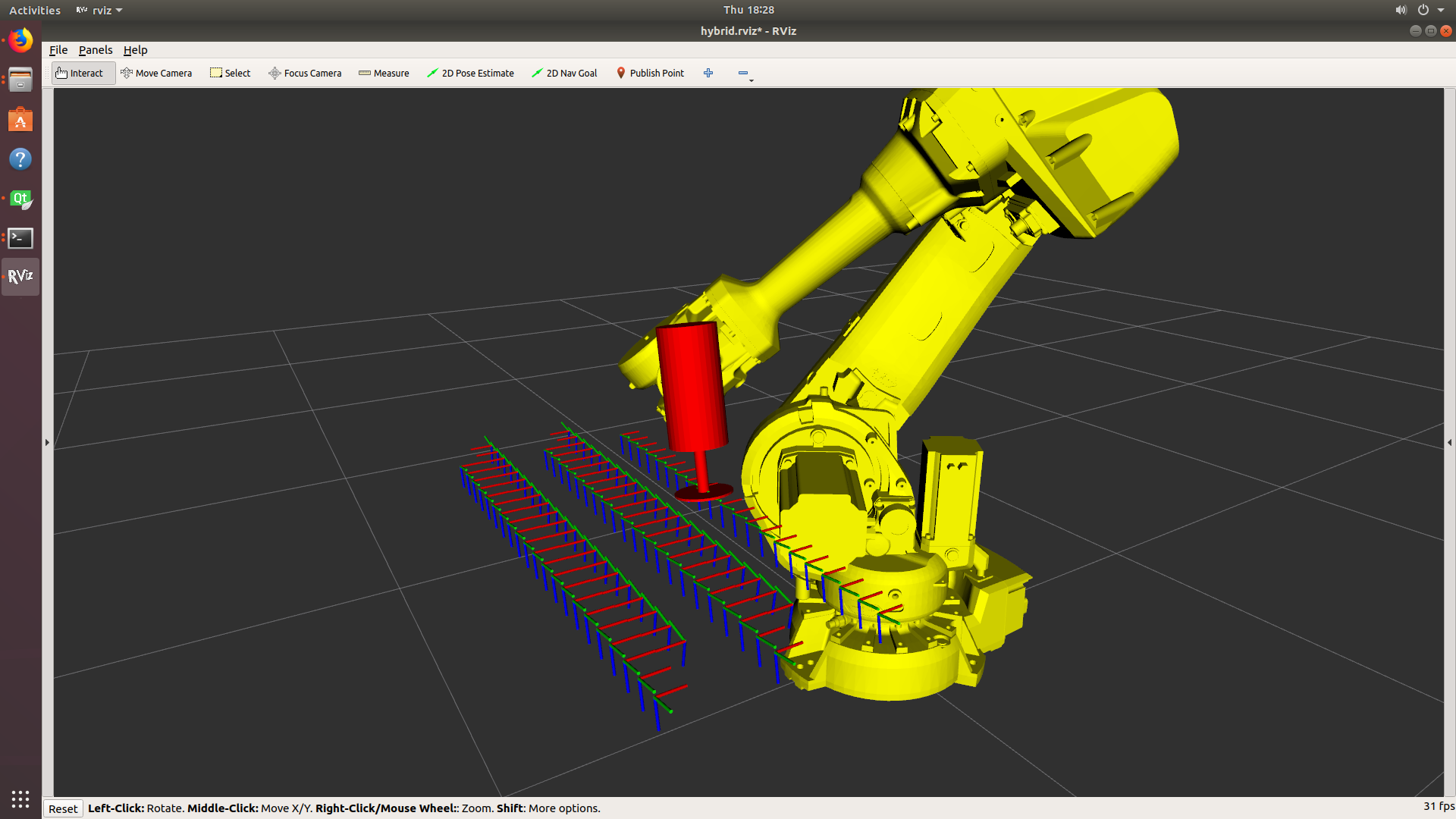Click the Publish Point tool
This screenshot has width=1456, height=819.
click(x=650, y=73)
